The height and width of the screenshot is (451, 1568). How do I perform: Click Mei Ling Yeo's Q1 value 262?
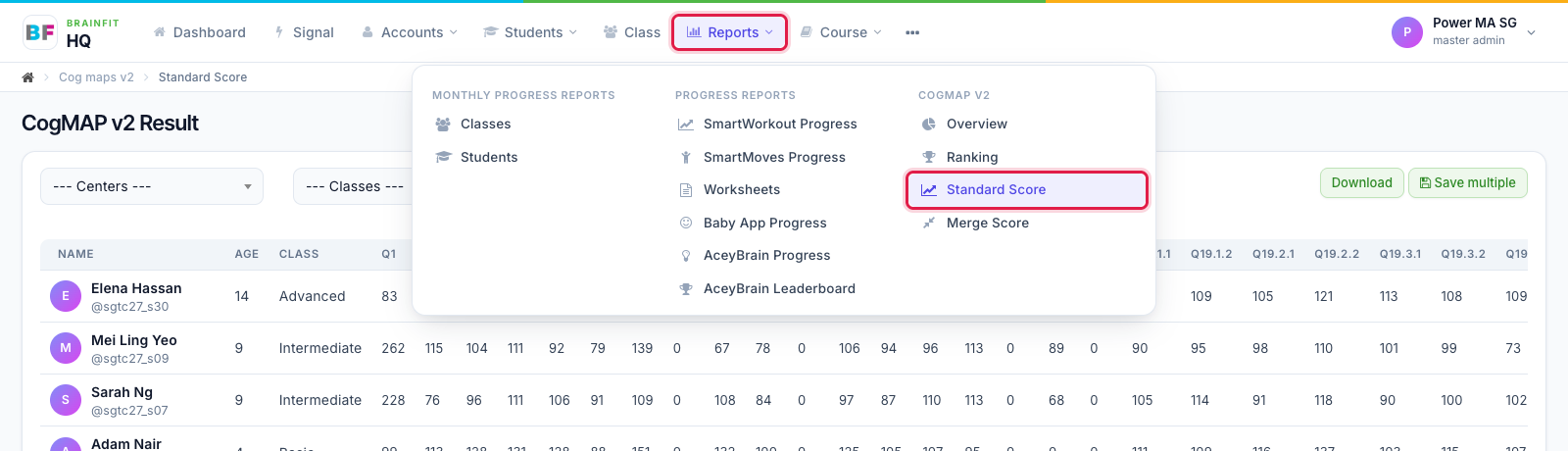(x=393, y=348)
